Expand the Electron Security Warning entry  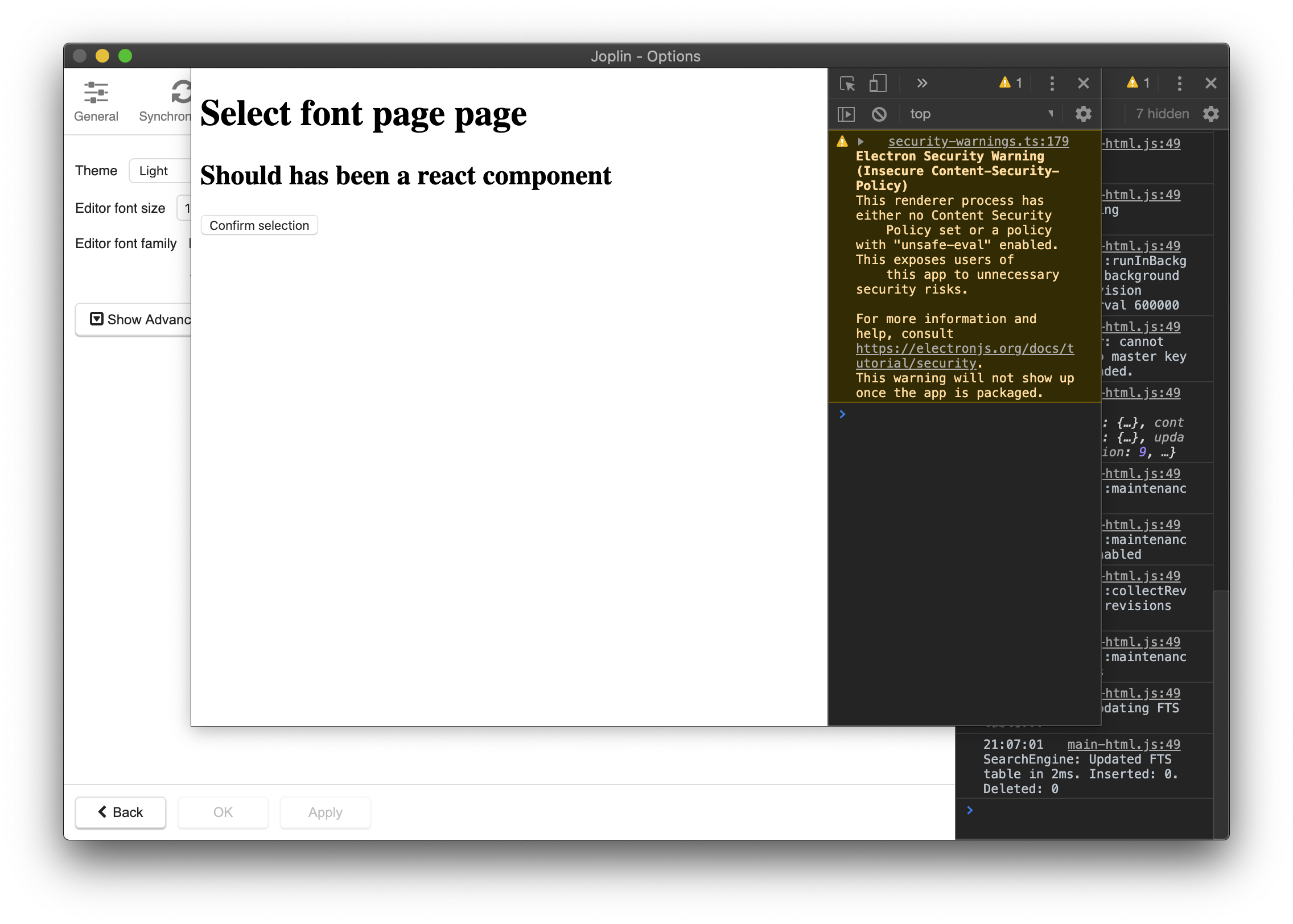(860, 141)
